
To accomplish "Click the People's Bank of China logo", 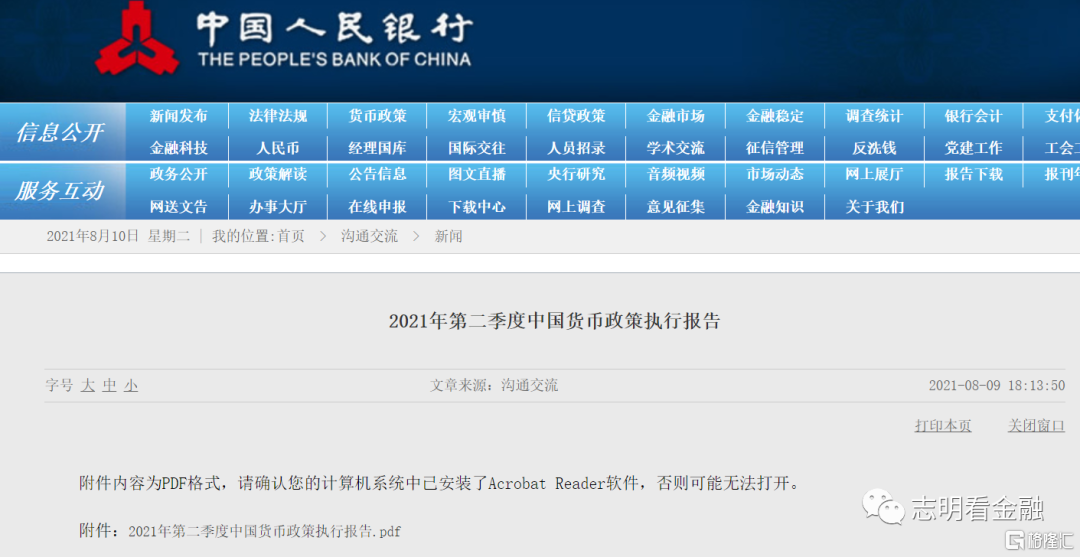I will (x=137, y=42).
